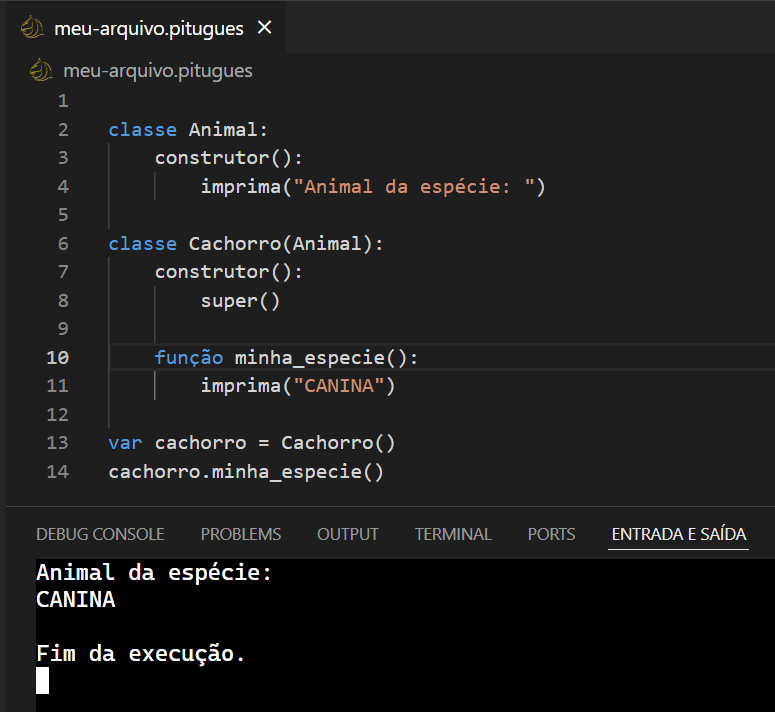Select the meu-arquivo.pitugues editor tab

[146, 27]
